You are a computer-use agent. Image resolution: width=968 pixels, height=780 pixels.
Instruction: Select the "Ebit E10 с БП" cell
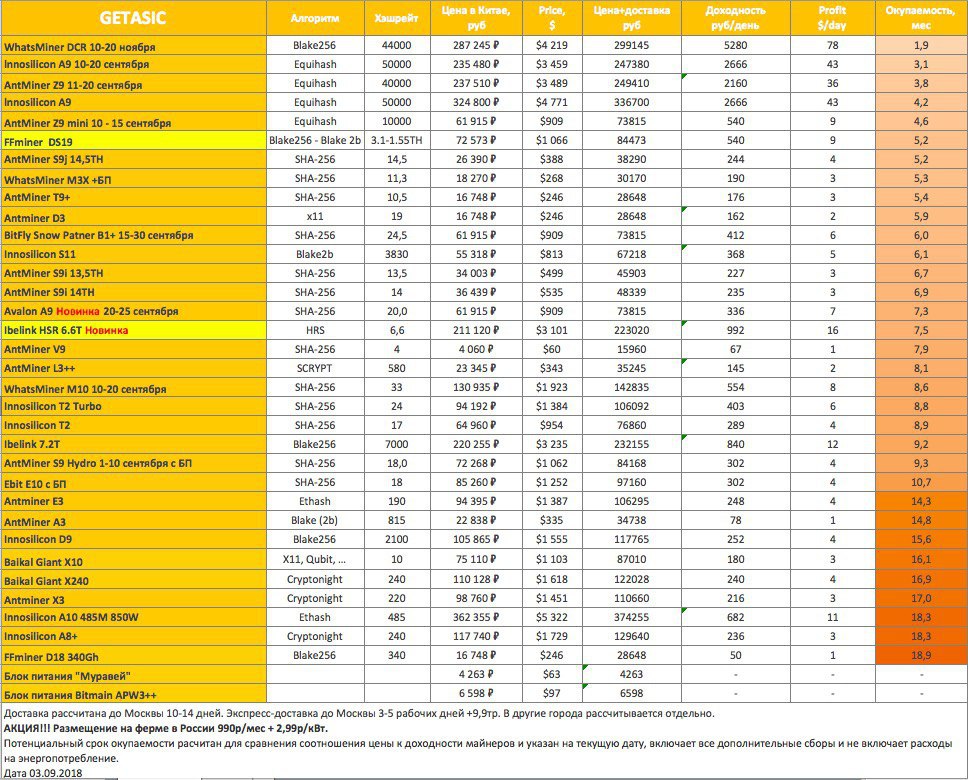[x=133, y=483]
